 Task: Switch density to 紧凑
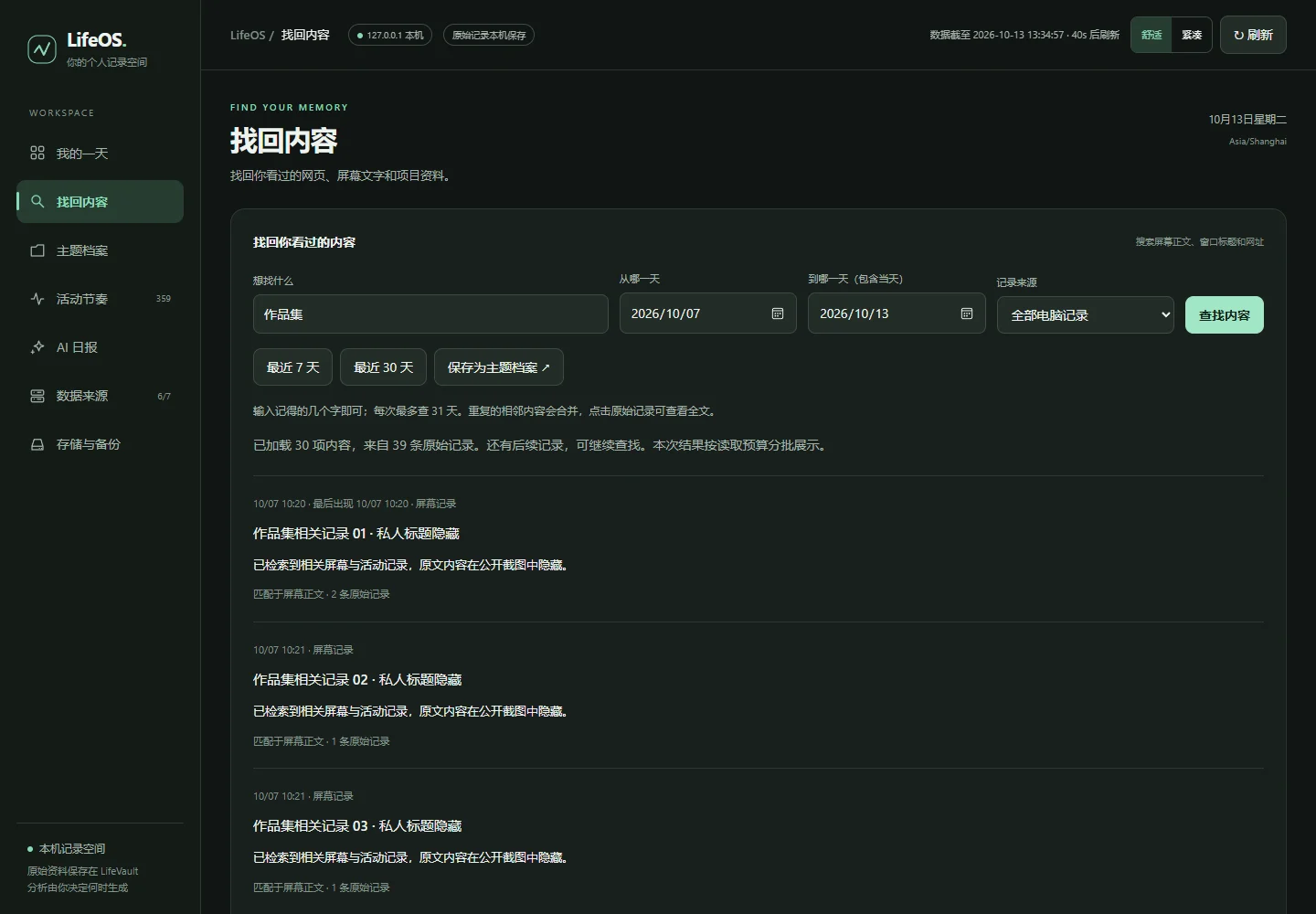(1192, 35)
